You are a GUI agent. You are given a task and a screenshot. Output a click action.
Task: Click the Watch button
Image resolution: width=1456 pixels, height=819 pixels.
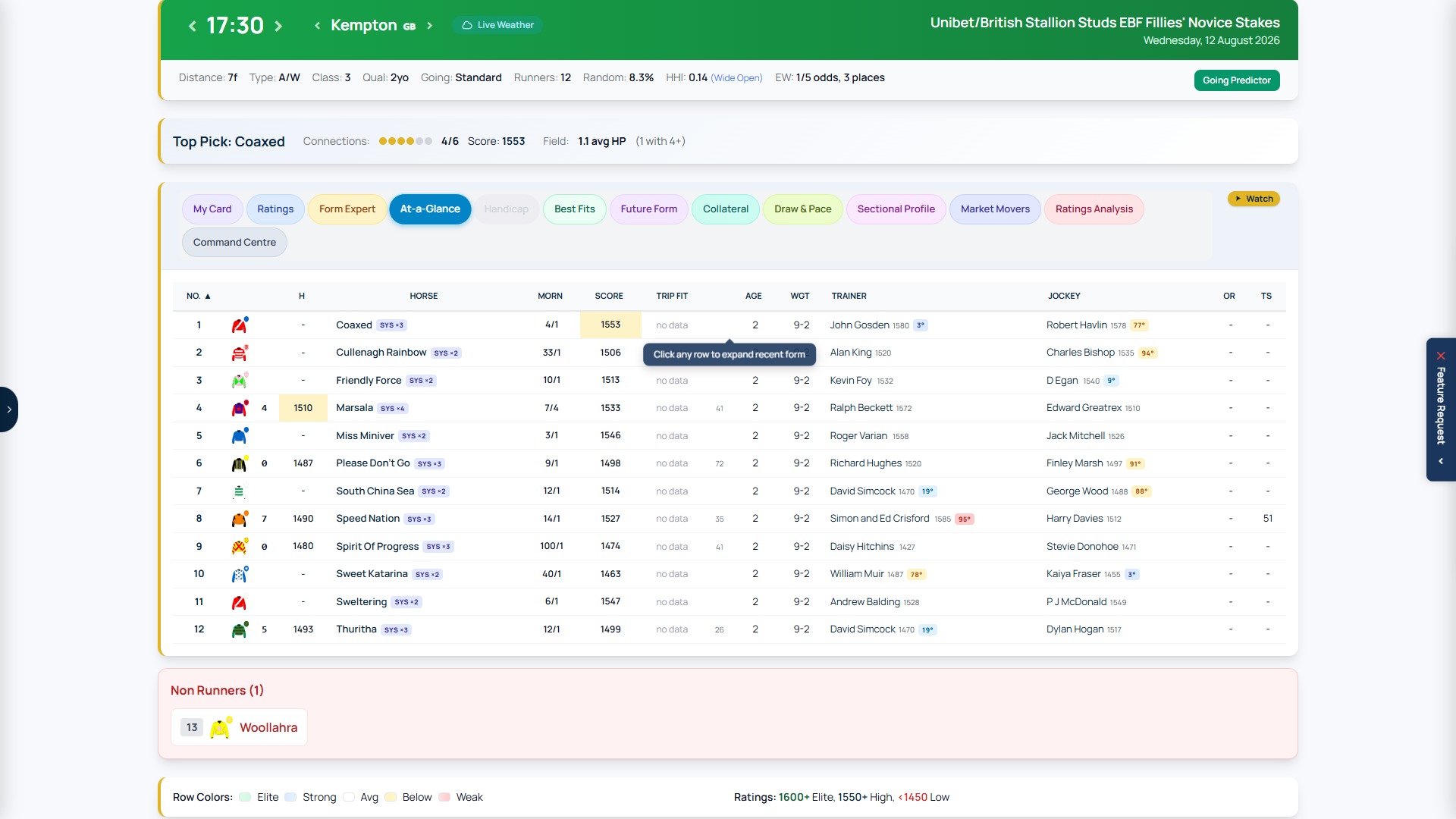tap(1254, 199)
